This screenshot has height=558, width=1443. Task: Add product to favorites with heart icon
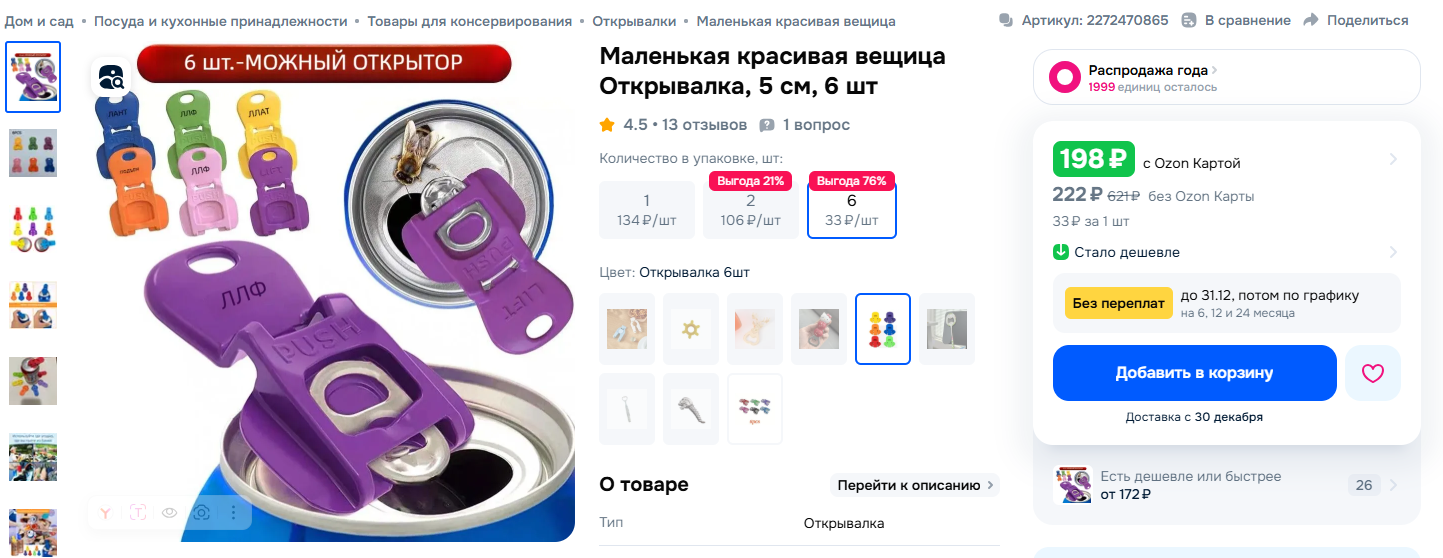tap(1373, 373)
